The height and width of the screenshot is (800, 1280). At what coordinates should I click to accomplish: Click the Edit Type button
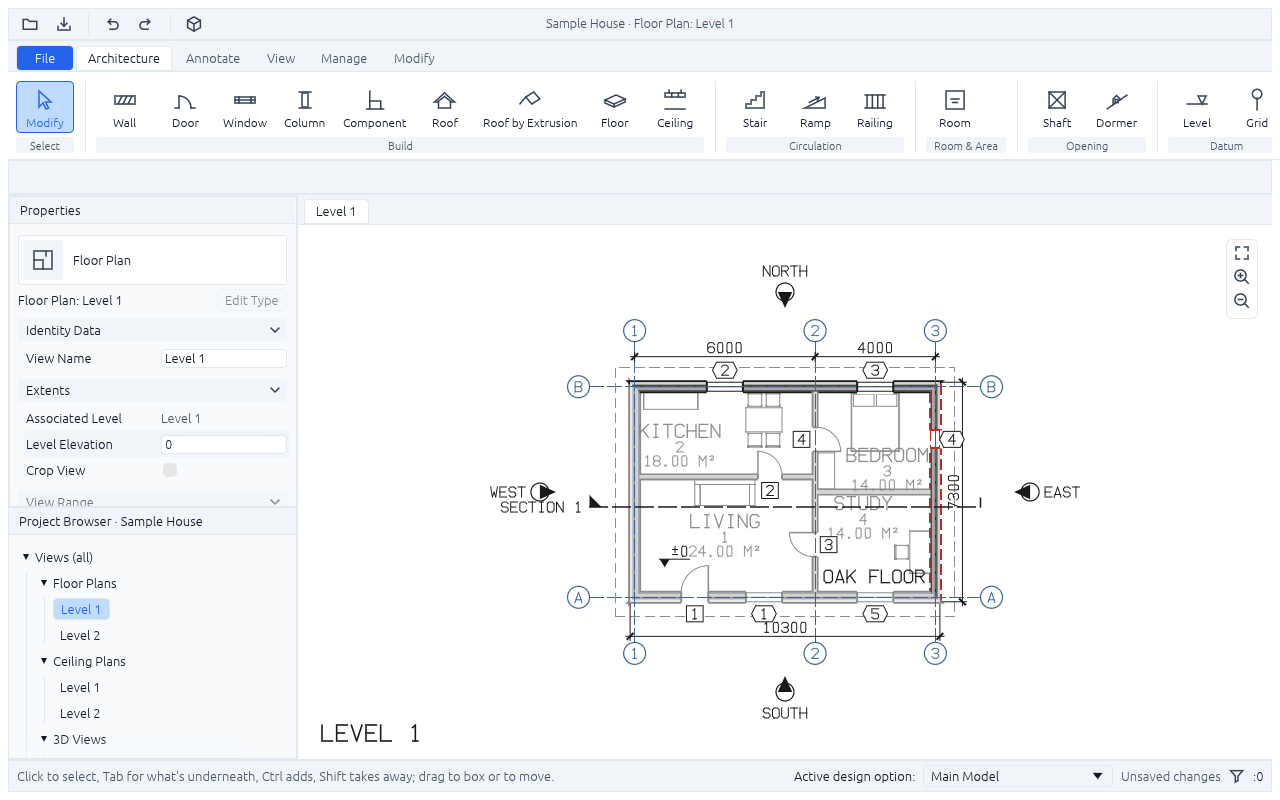click(252, 301)
